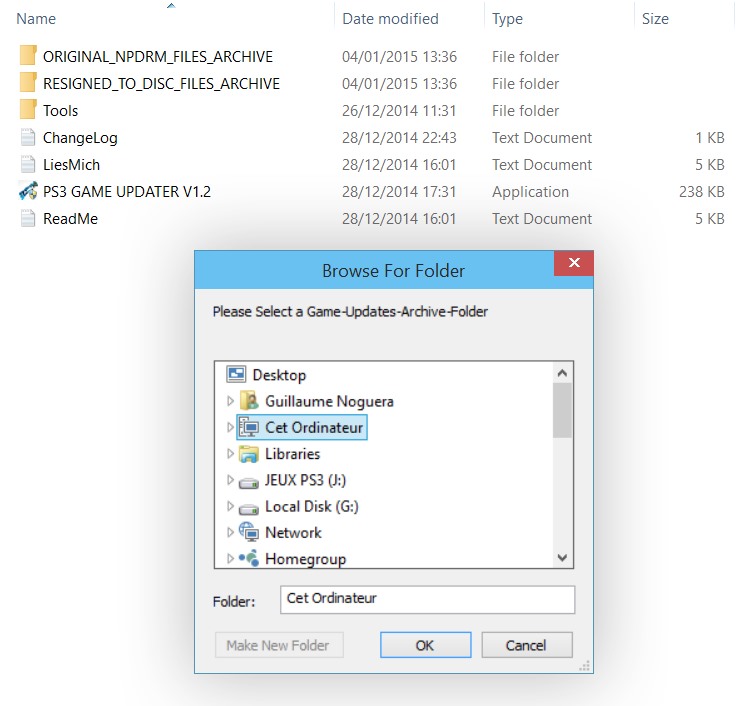Select the Local Disk (G:) drive icon

pyautogui.click(x=249, y=509)
